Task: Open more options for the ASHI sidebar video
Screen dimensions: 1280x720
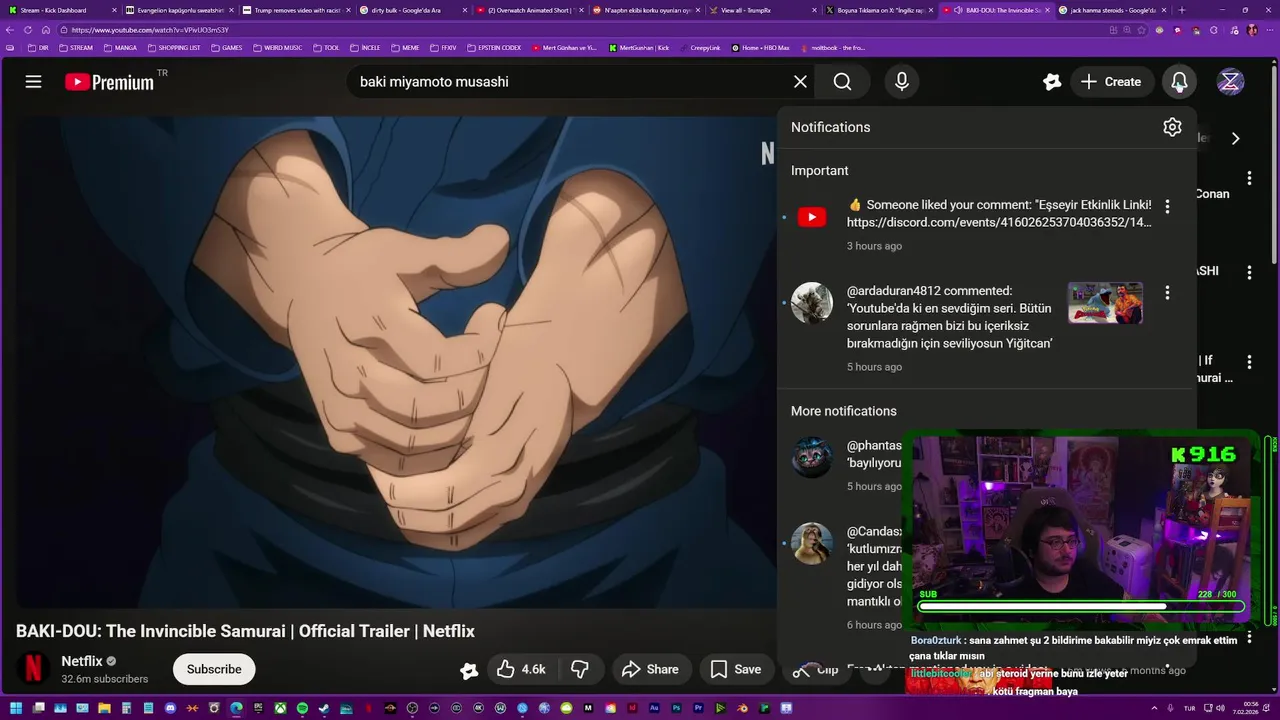Action: tap(1249, 272)
